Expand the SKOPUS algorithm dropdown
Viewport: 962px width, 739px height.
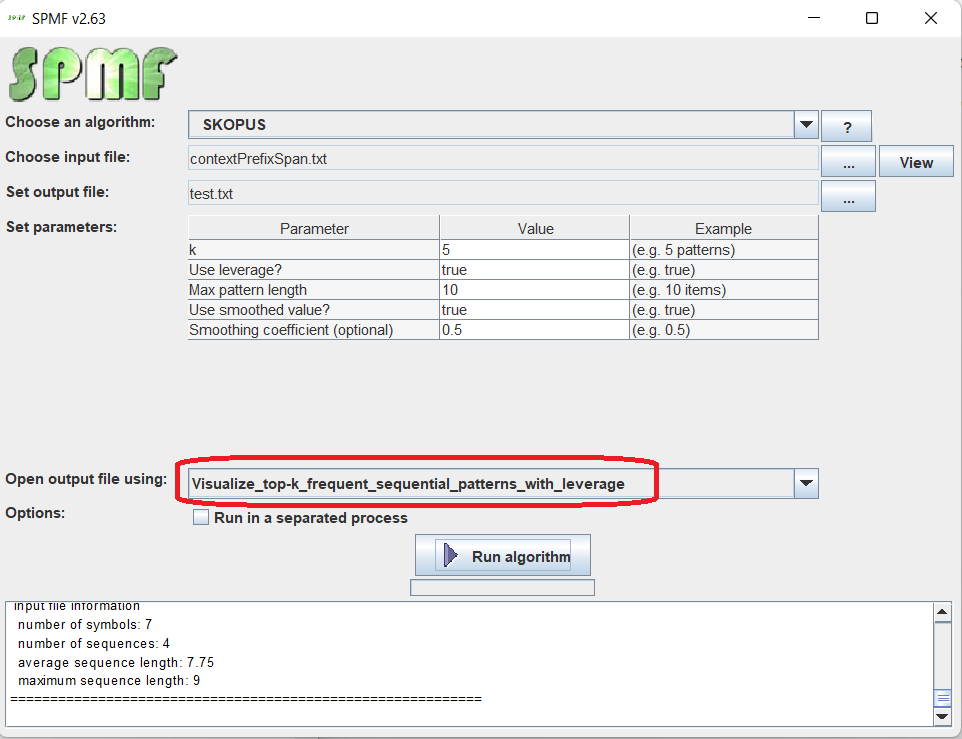806,125
